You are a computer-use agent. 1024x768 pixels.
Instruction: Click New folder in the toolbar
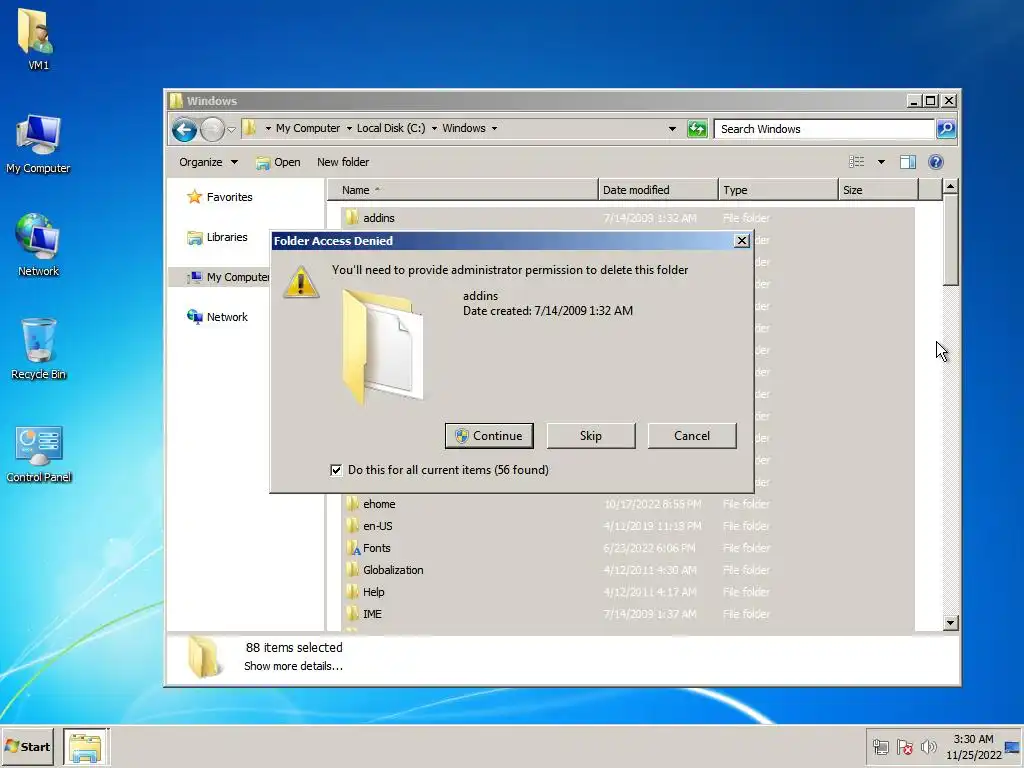click(343, 162)
